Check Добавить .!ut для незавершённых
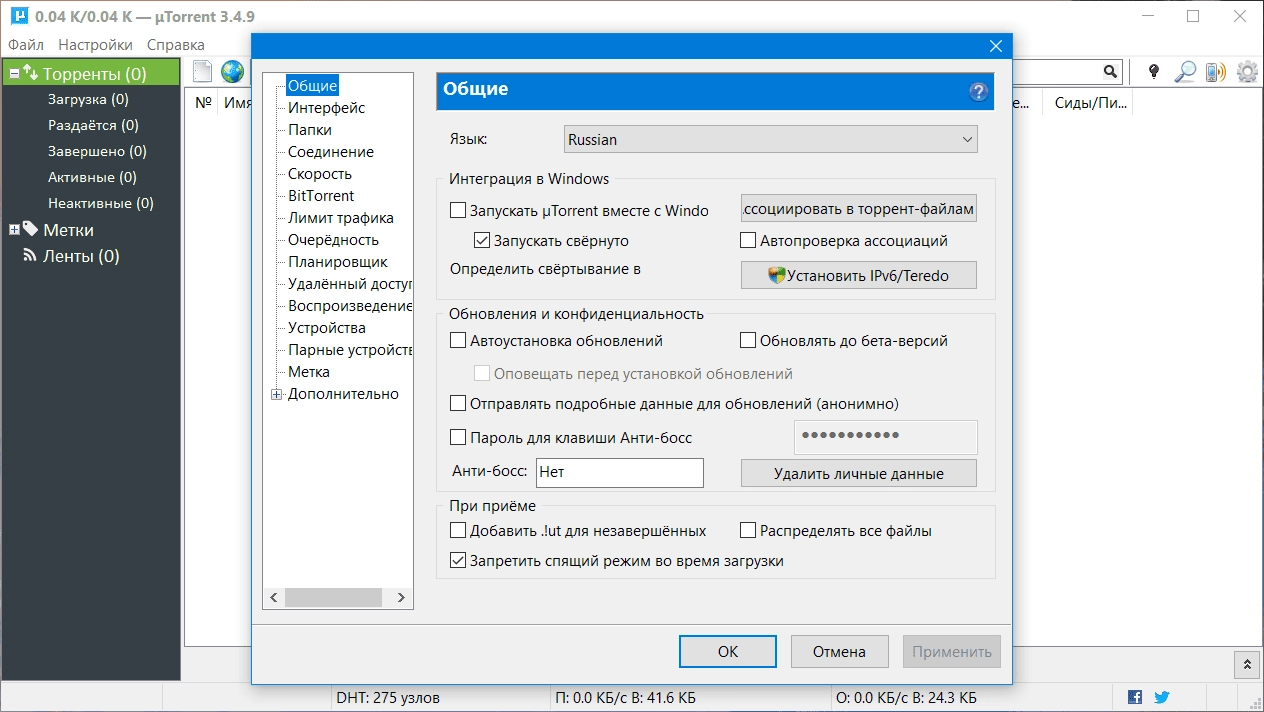The width and height of the screenshot is (1264, 712). [458, 531]
